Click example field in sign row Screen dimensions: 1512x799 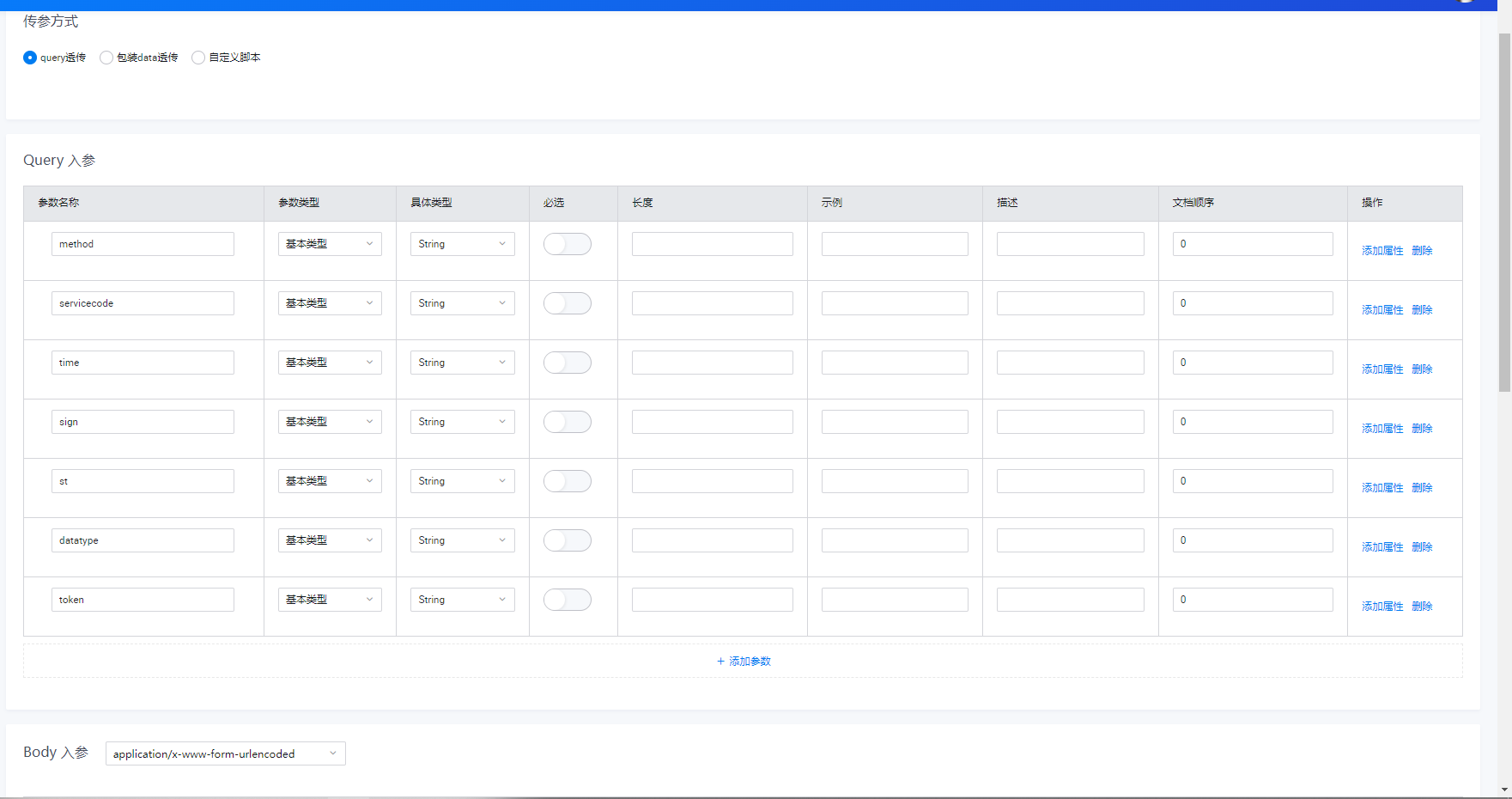point(895,422)
